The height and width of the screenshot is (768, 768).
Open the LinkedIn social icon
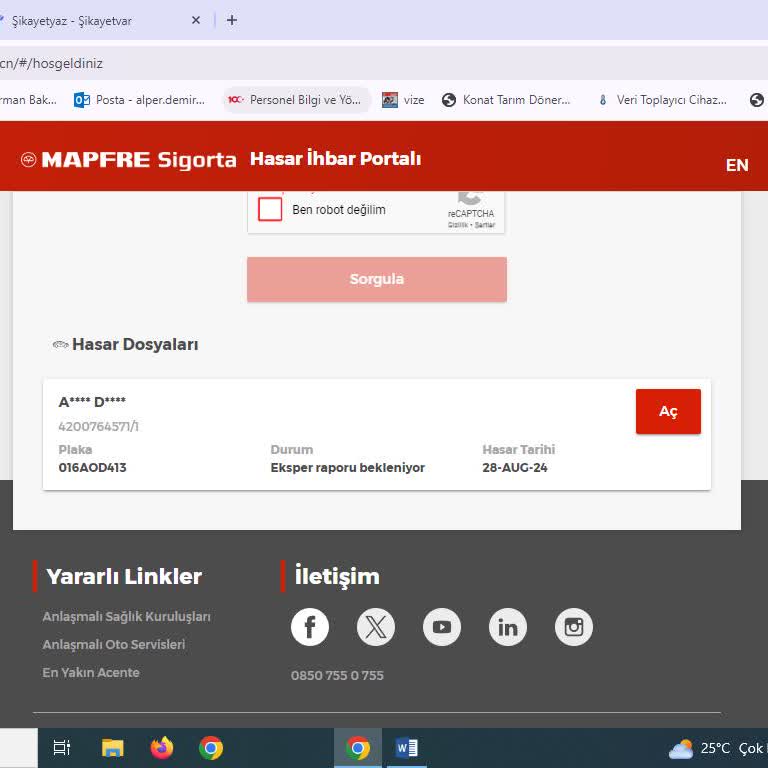[x=508, y=627]
